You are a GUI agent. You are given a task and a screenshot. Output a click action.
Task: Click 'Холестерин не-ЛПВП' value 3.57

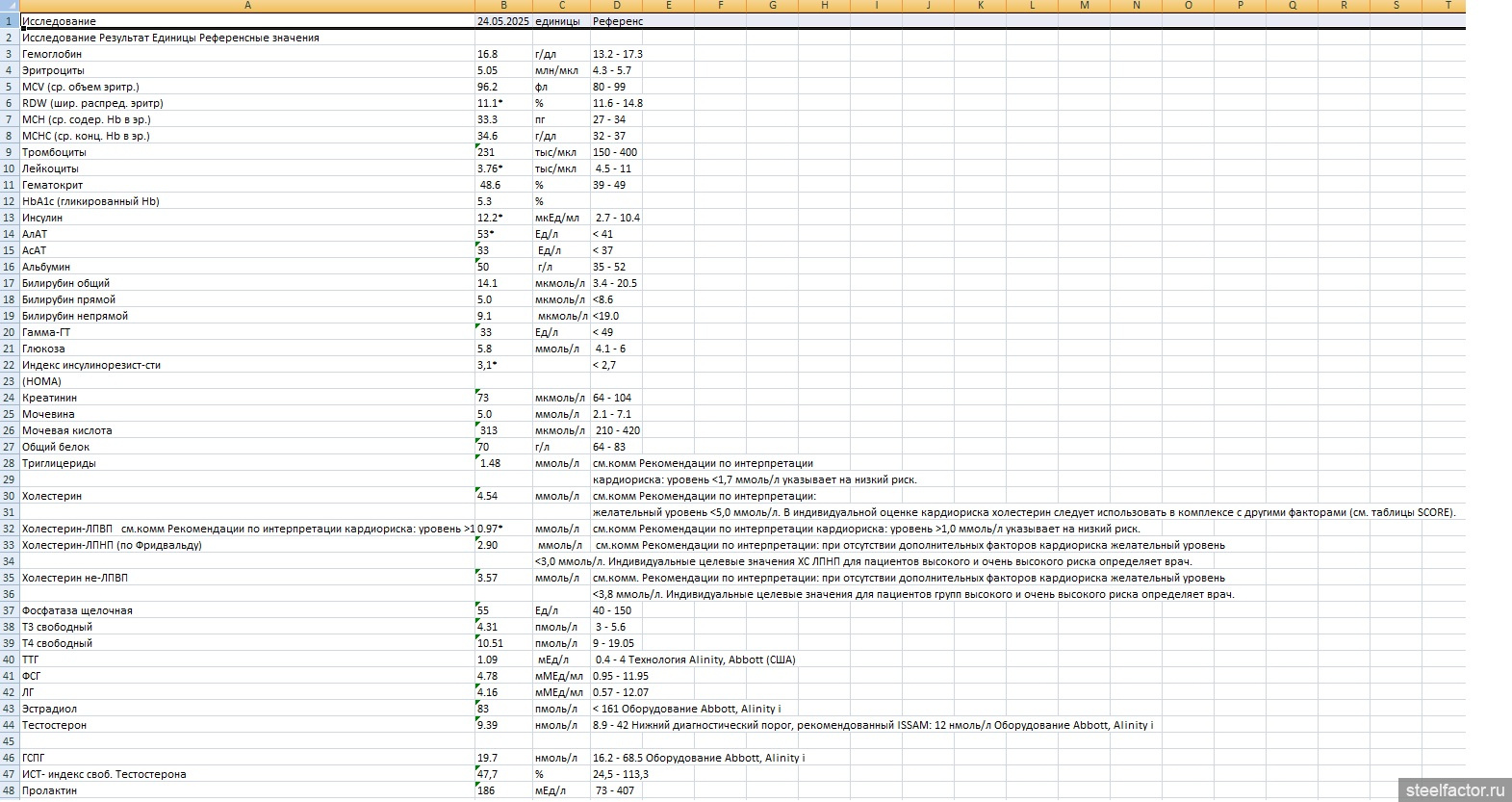(503, 578)
